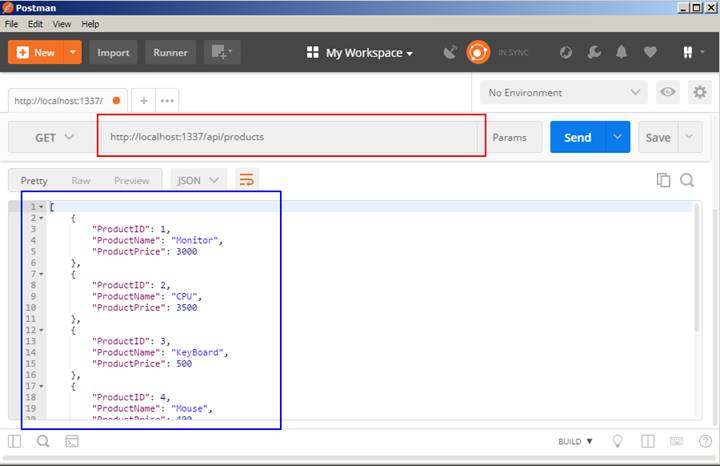Open the Postman console icon
This screenshot has height=466, width=720.
72,441
